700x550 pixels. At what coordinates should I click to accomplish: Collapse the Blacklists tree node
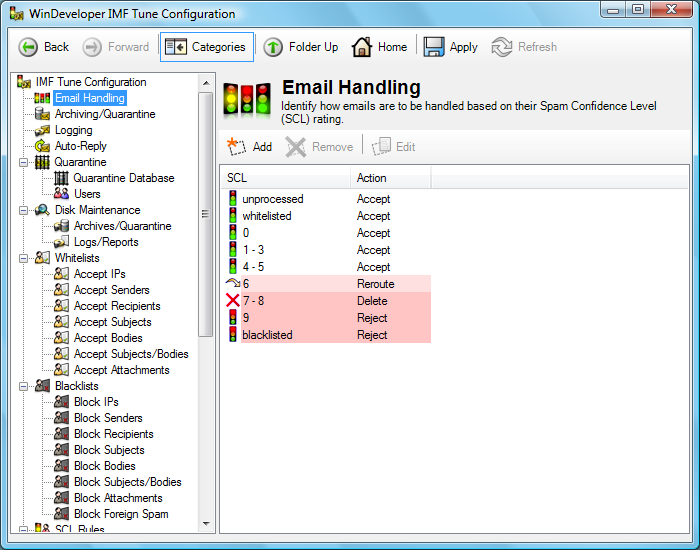pos(23,386)
